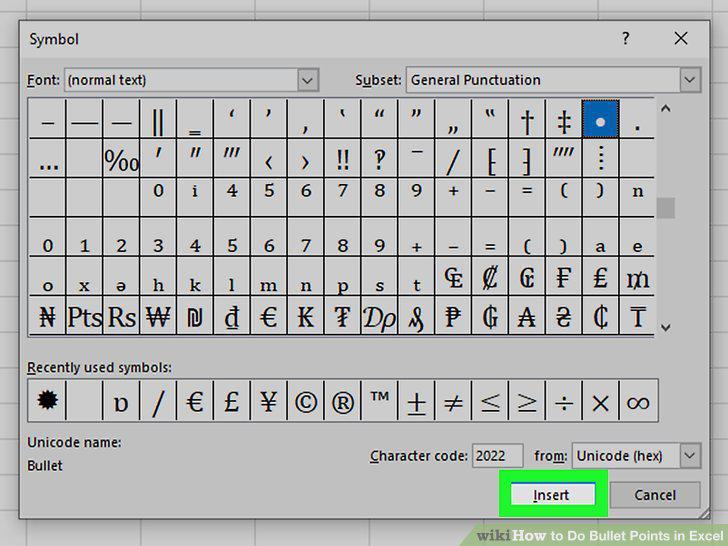This screenshot has height=546, width=728.
Task: Choose the less-than-or-equal sign in recent symbols
Action: [490, 401]
